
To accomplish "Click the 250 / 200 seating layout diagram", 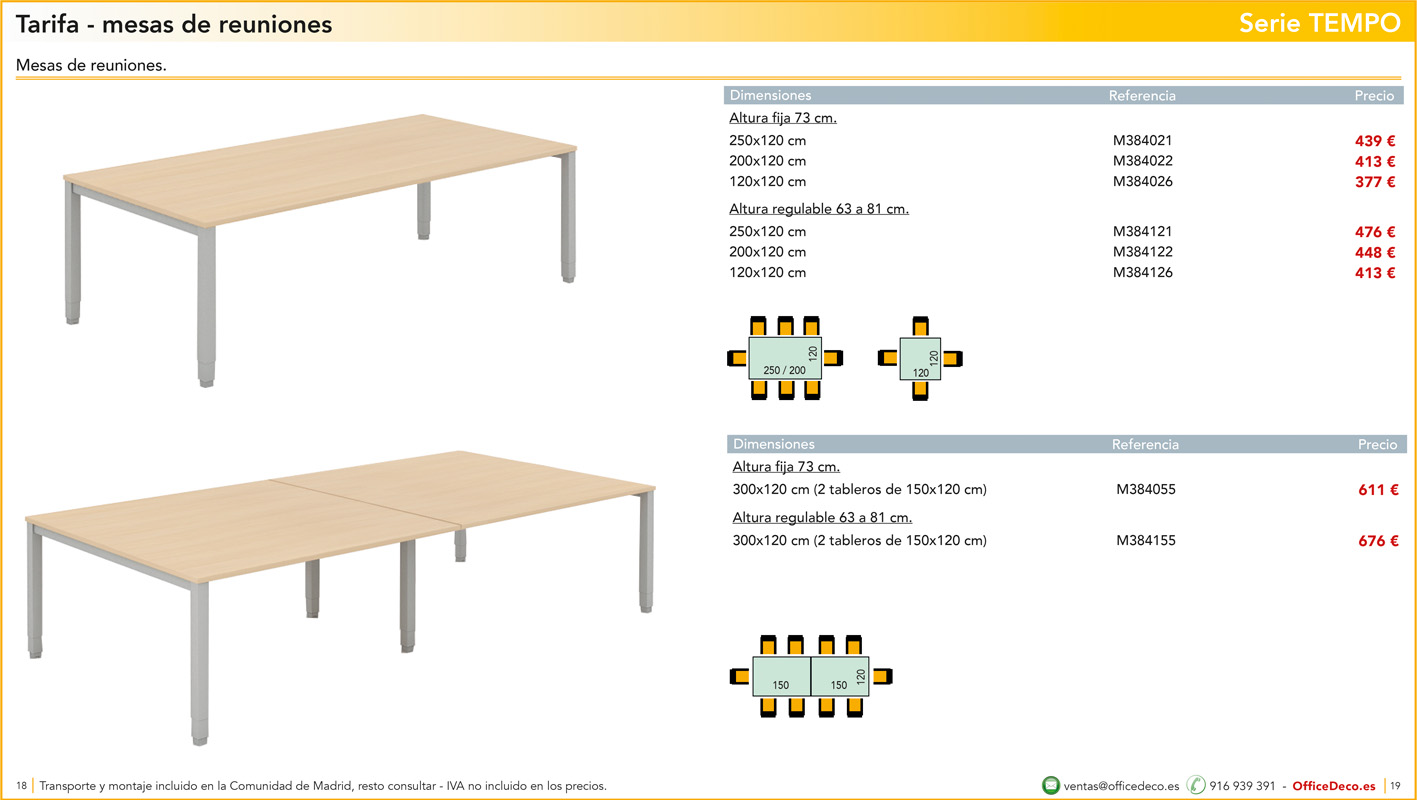I will (x=785, y=359).
